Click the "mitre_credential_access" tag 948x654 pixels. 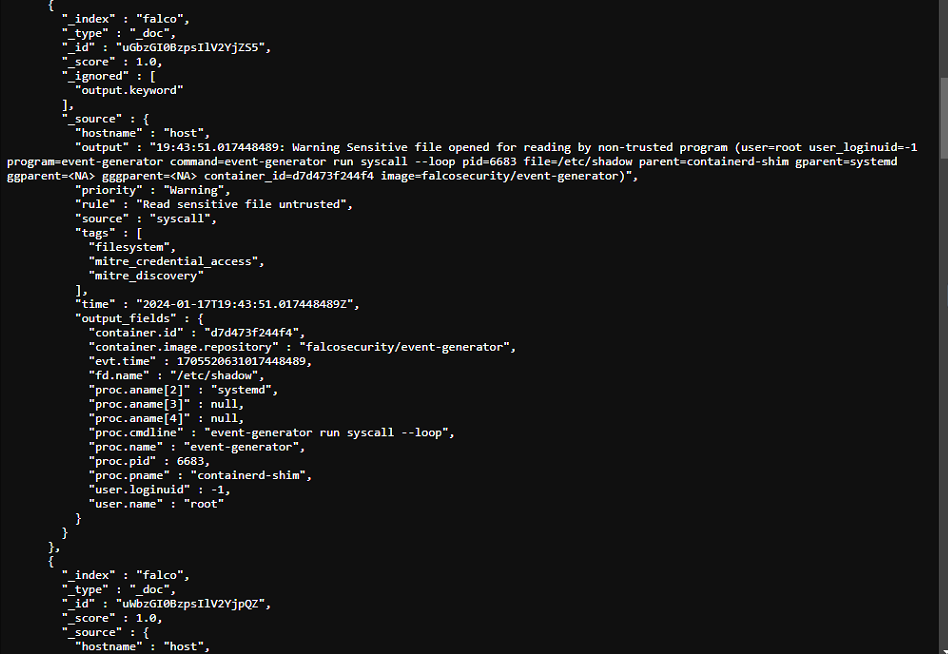174,261
